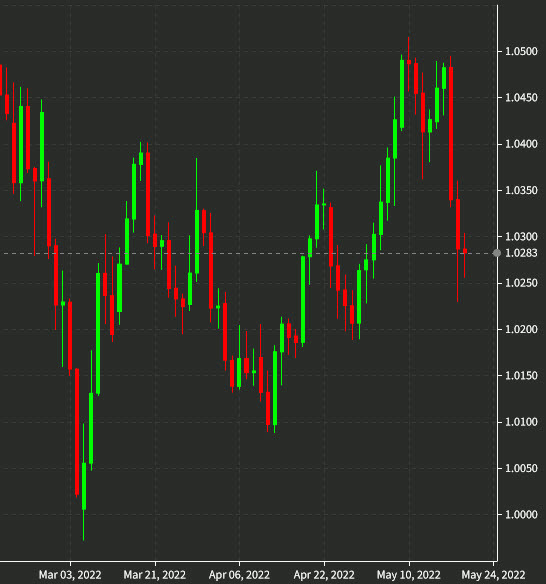This screenshot has height=584, width=546.
Task: Click the 1.0283 current price label
Action: (x=521, y=253)
